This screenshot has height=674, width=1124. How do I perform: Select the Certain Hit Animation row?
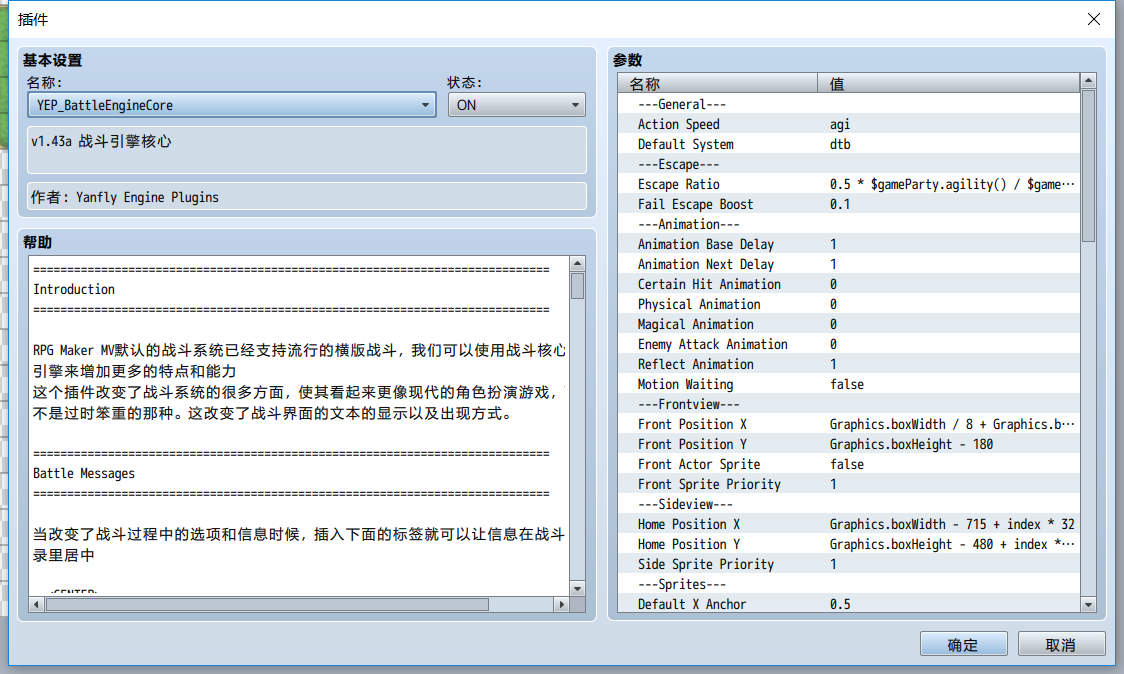tap(849, 285)
